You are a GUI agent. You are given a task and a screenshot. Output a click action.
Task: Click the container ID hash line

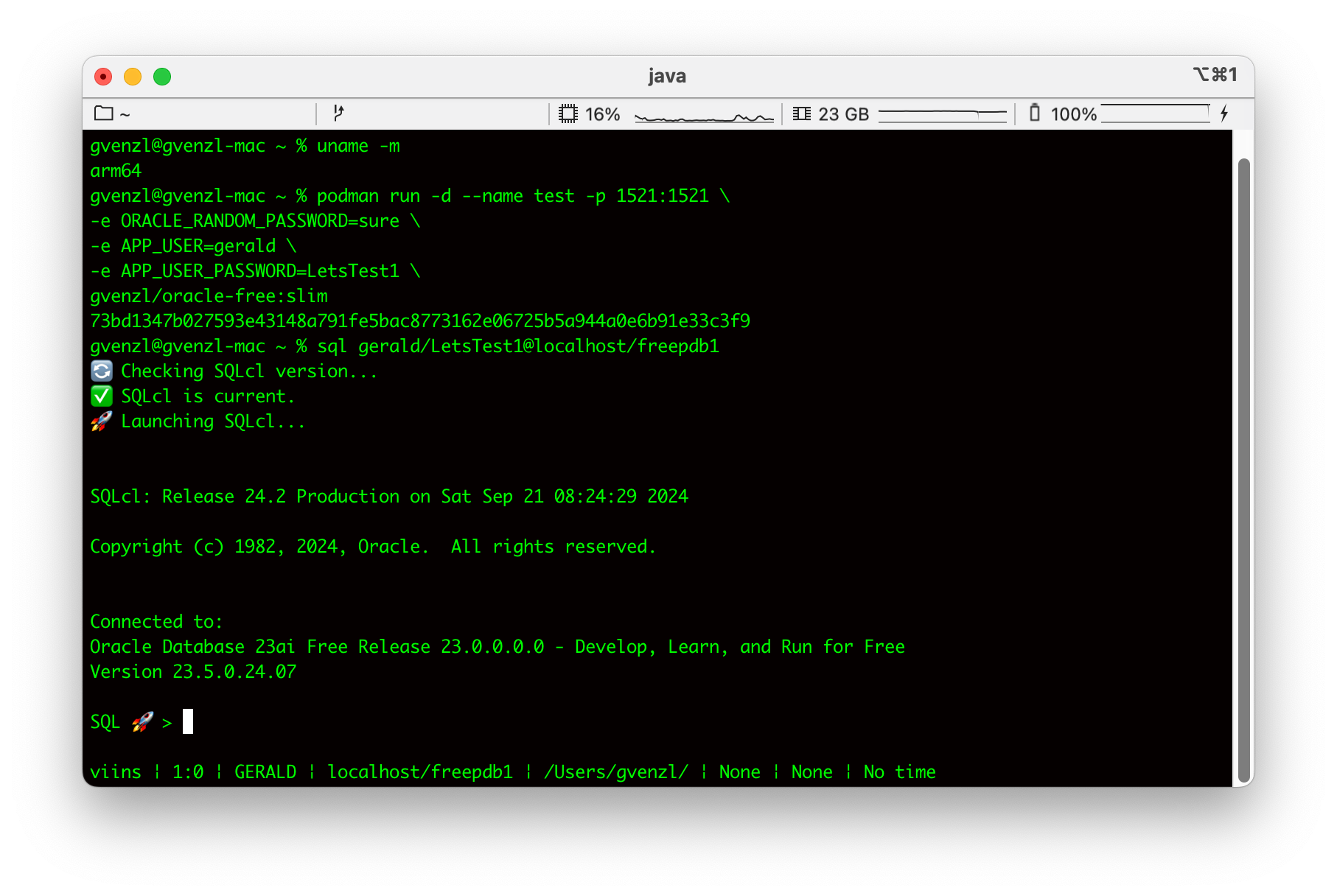[x=420, y=321]
